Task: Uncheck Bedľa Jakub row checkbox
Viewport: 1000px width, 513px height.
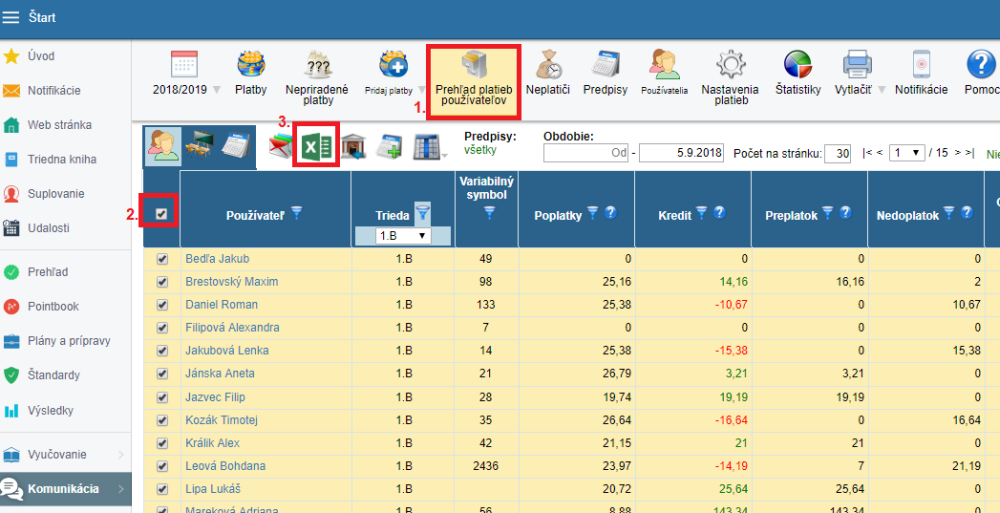Action: click(x=162, y=259)
